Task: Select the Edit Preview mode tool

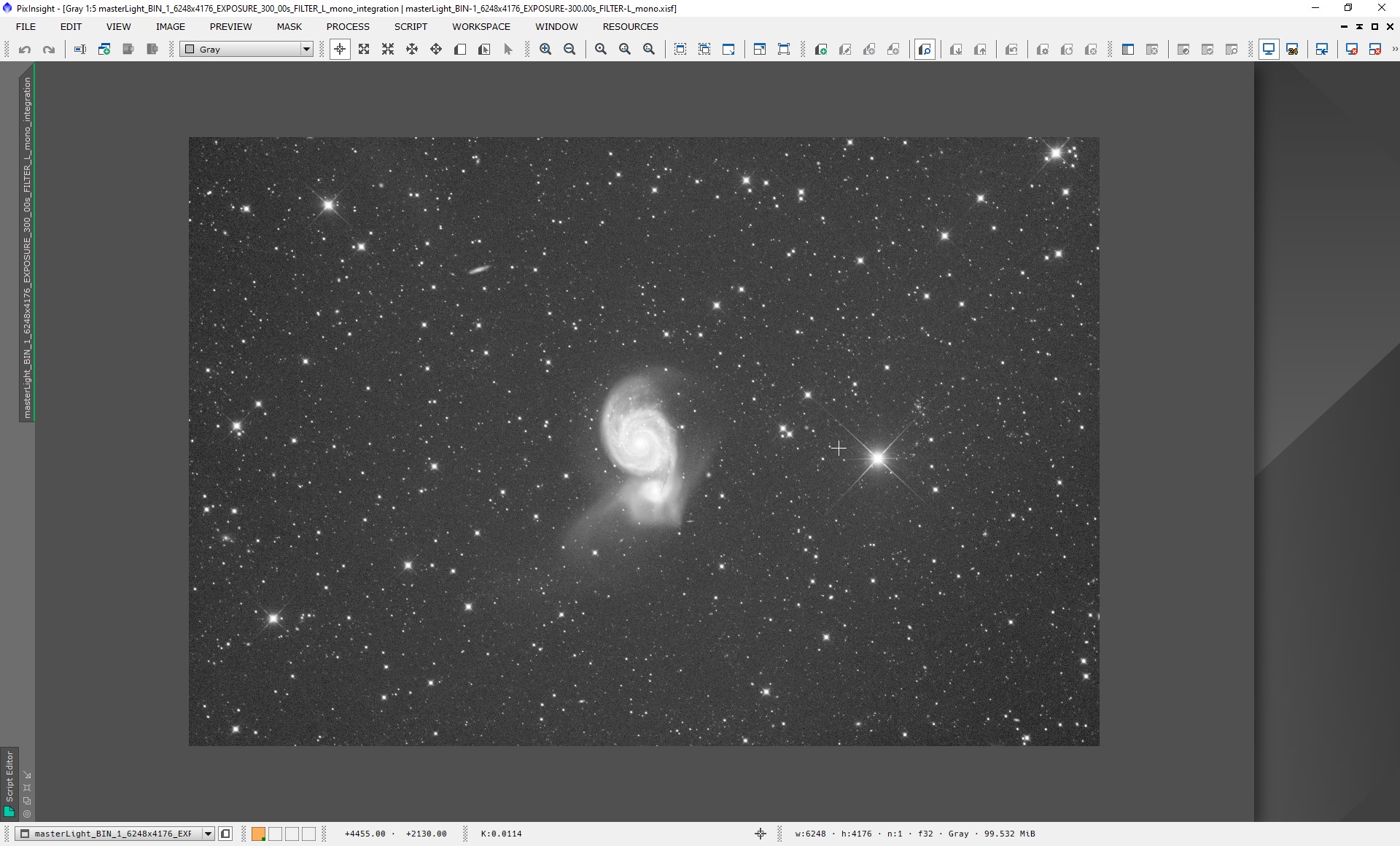Action: click(x=484, y=50)
